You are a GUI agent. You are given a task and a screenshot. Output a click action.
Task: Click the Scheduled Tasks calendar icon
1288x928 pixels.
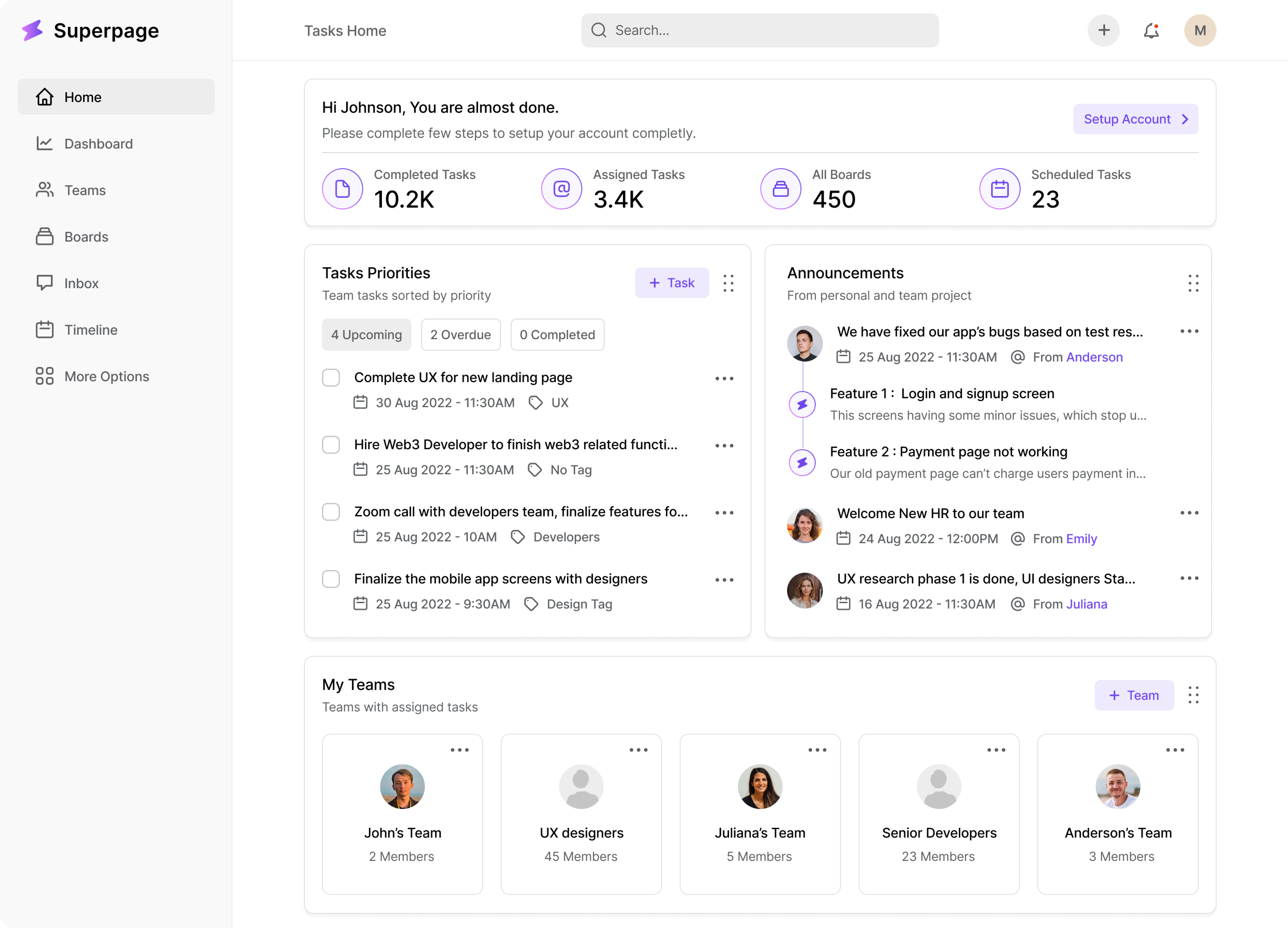[x=999, y=189]
